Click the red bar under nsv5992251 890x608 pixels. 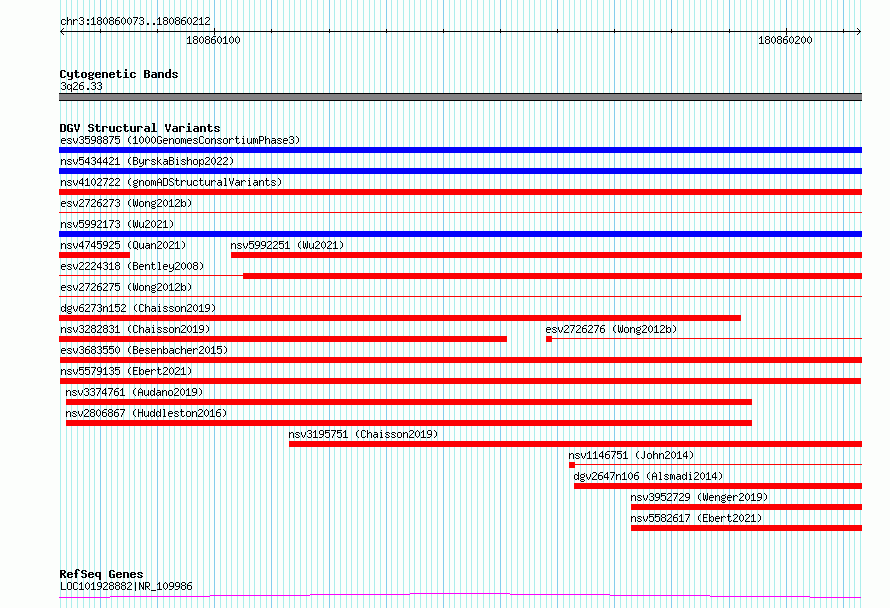[x=547, y=255]
